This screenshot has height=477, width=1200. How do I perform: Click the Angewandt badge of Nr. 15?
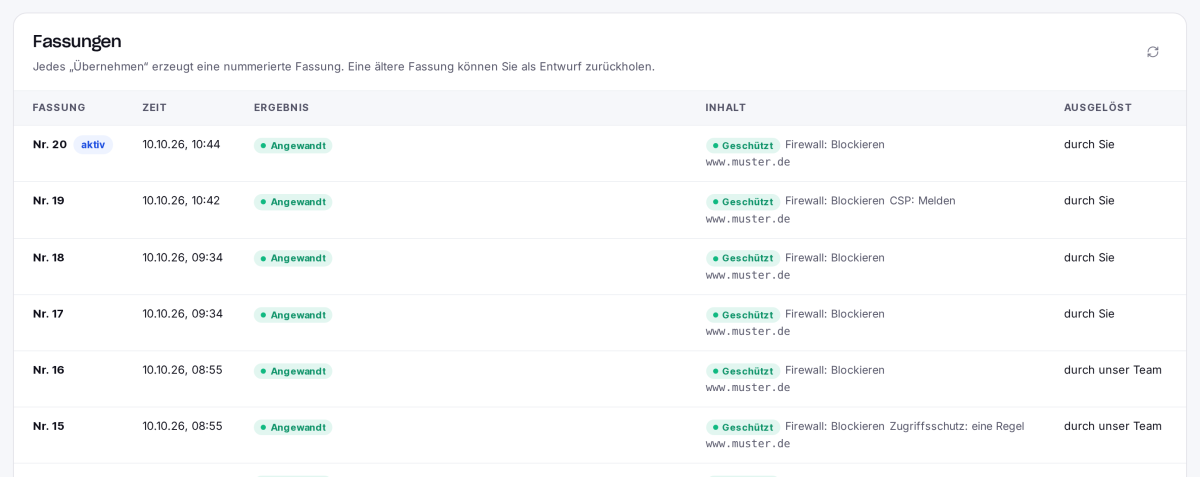pyautogui.click(x=293, y=427)
